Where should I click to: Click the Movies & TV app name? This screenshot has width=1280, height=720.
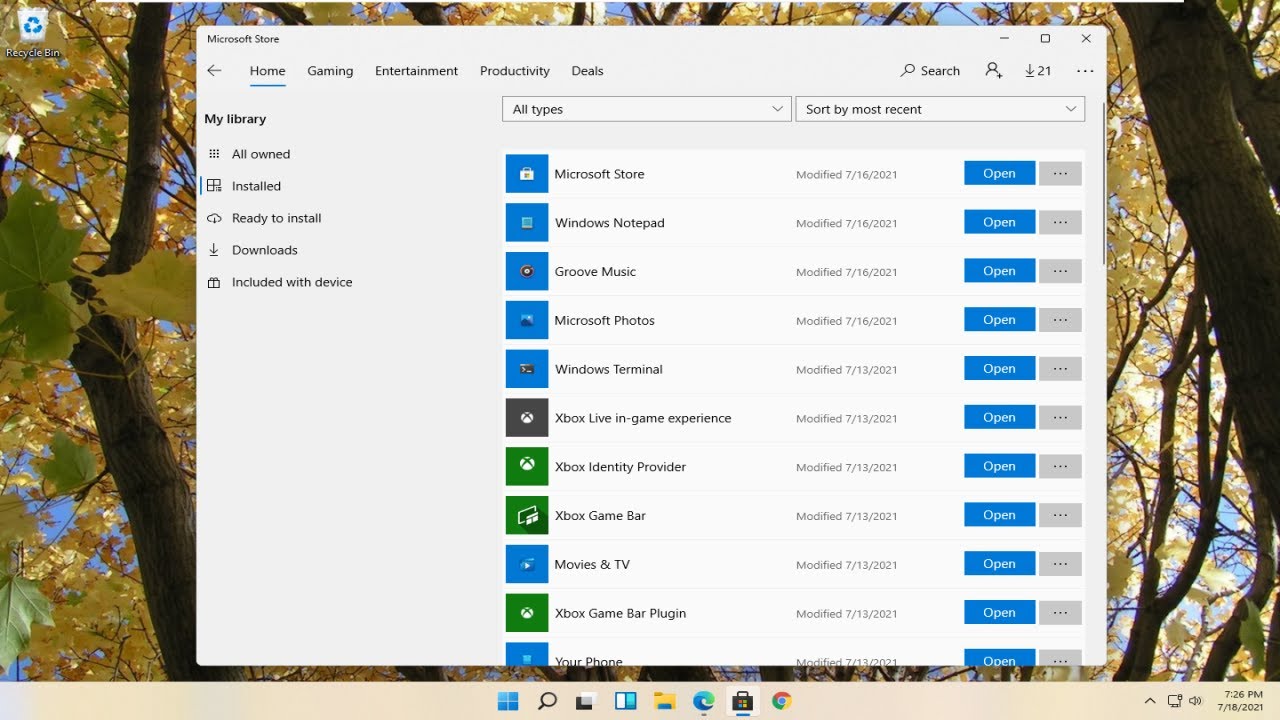pos(592,565)
